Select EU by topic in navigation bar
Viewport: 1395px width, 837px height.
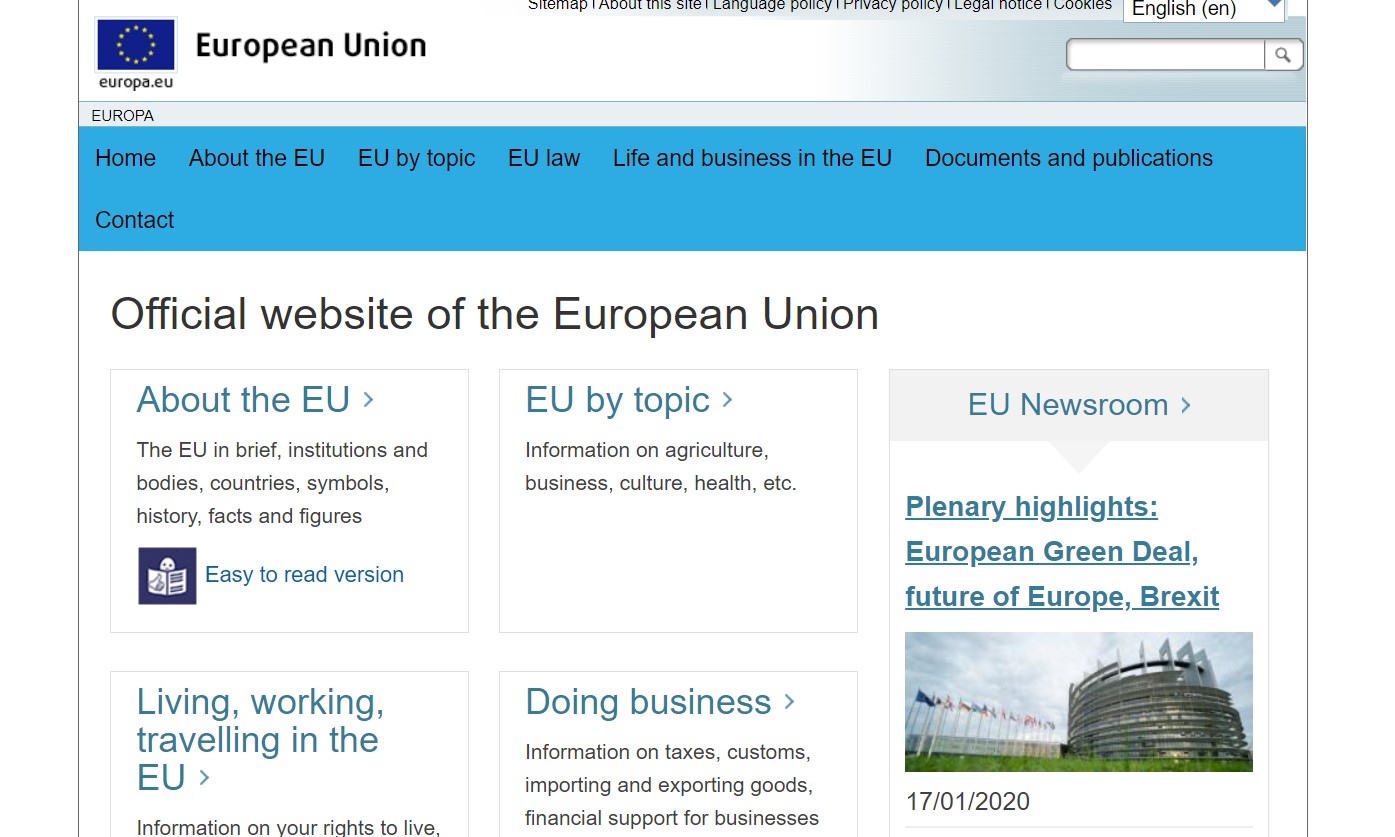pyautogui.click(x=416, y=158)
